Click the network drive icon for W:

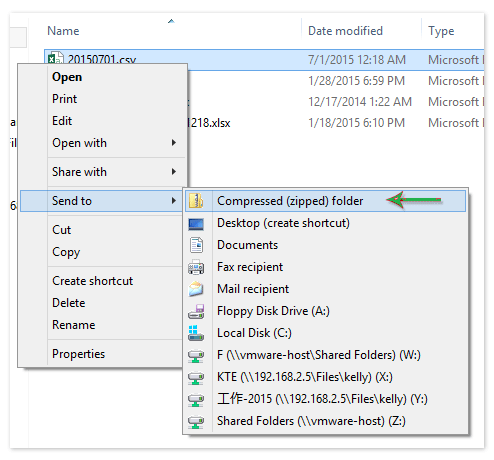point(196,356)
